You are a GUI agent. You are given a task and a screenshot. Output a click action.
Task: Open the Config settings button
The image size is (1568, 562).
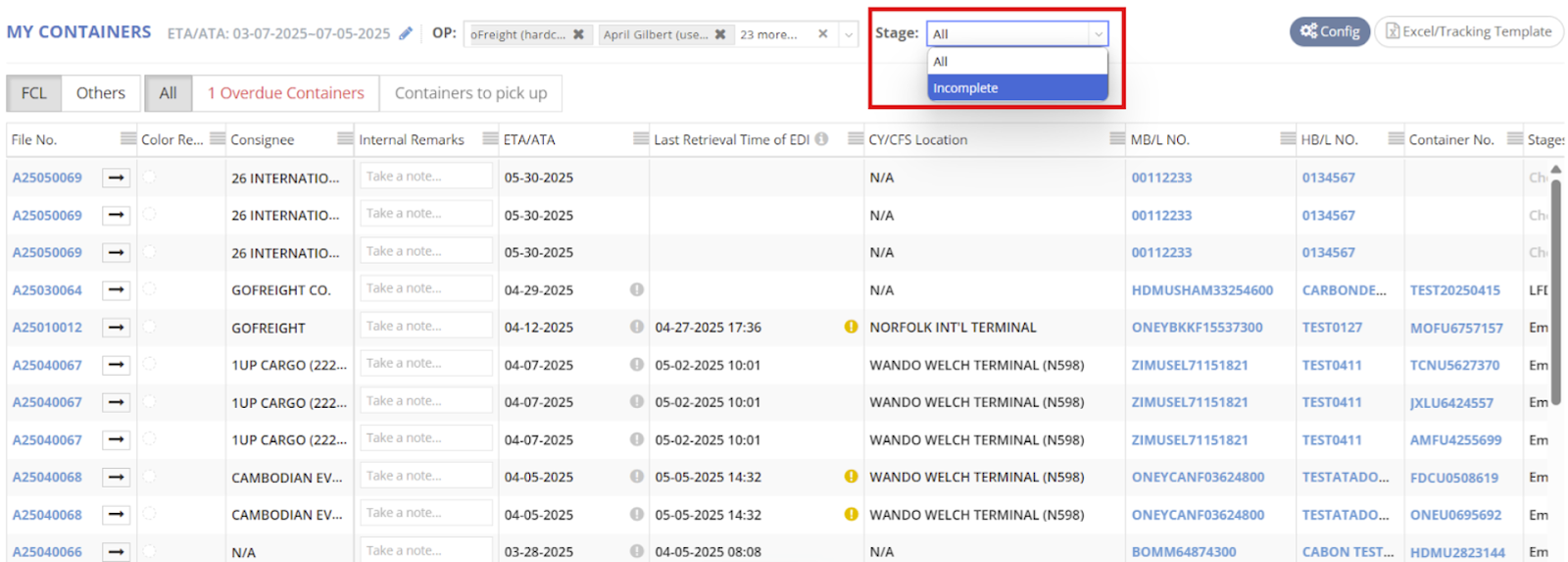point(1329,31)
